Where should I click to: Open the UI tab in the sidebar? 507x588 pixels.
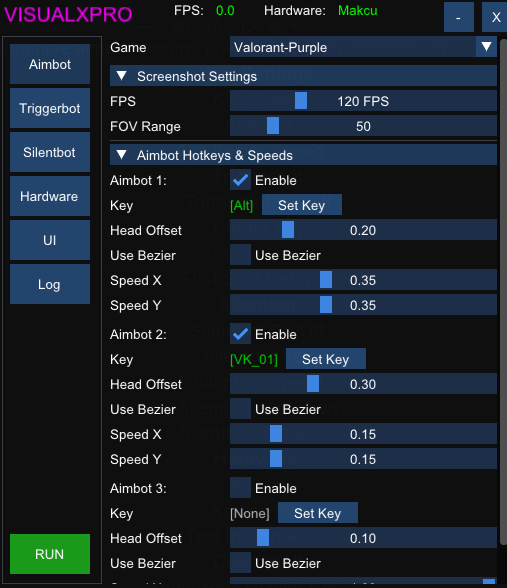50,240
